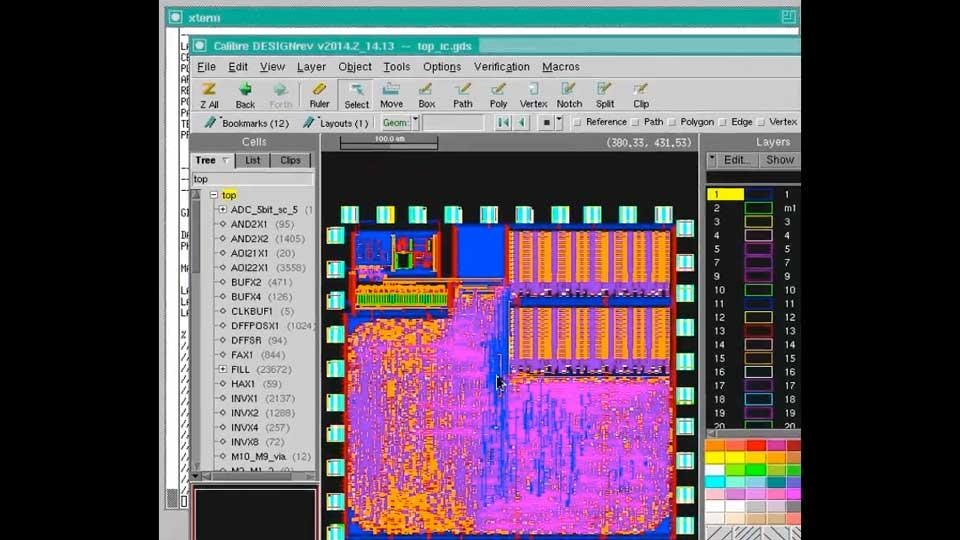Choose the Vertex tool
960x540 pixels.
point(533,95)
